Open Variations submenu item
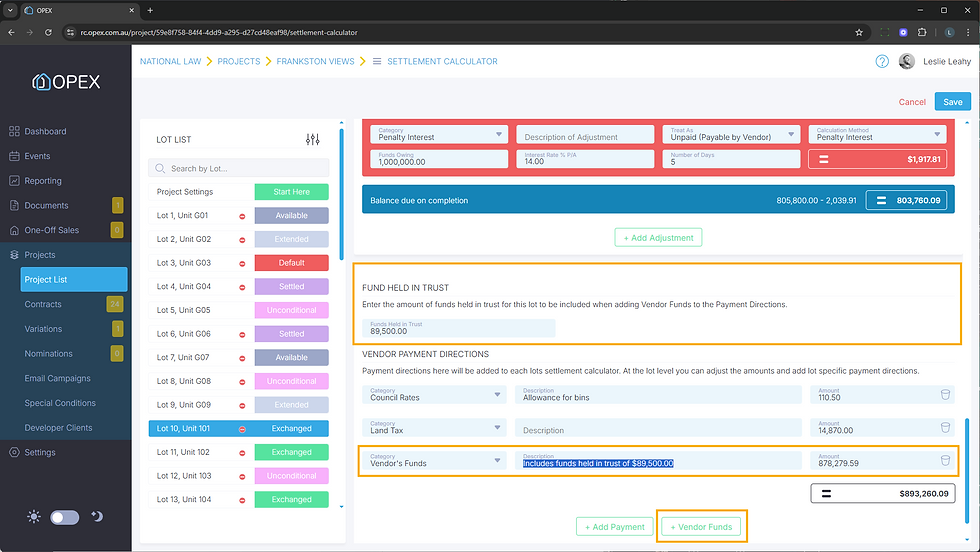This screenshot has width=980, height=552. [x=43, y=329]
